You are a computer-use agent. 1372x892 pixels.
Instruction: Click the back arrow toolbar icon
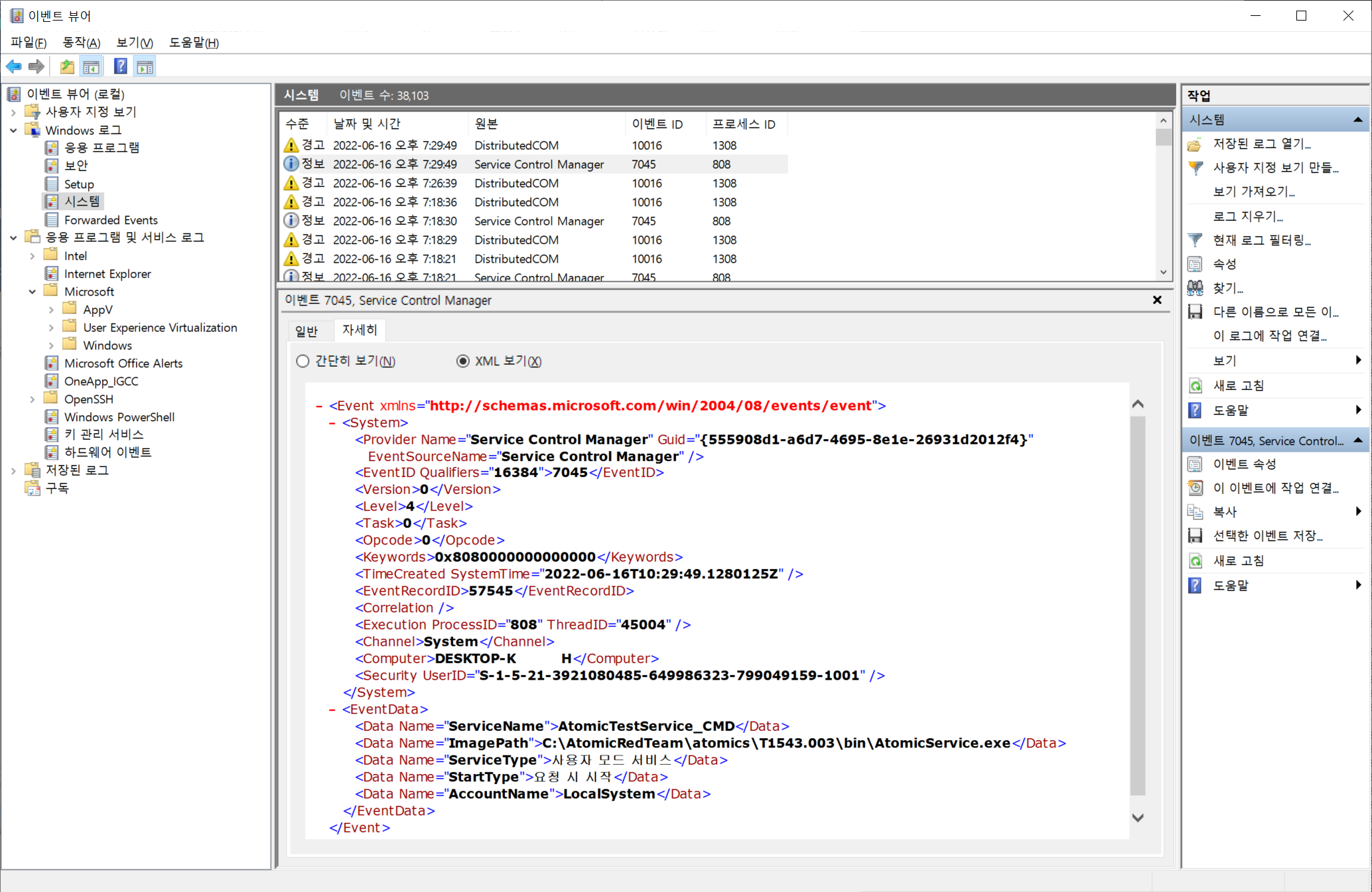13,66
